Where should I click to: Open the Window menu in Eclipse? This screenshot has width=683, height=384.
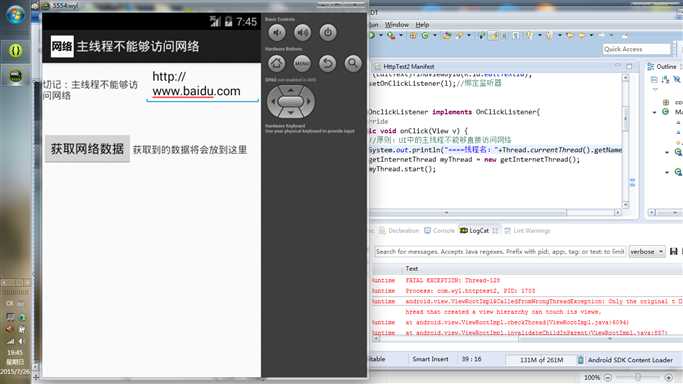(396, 25)
